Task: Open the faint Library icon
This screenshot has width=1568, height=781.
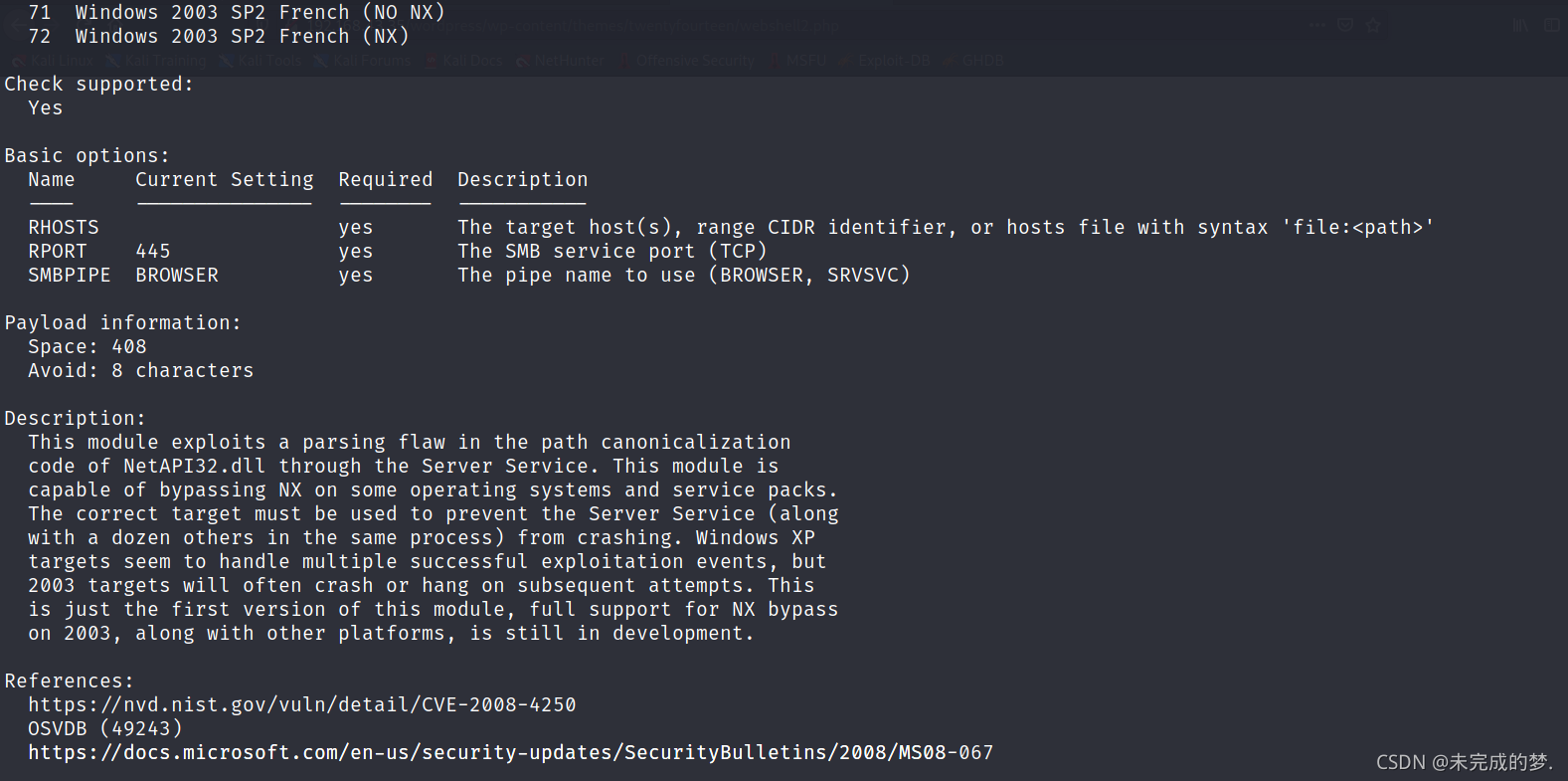Action: (x=1520, y=26)
